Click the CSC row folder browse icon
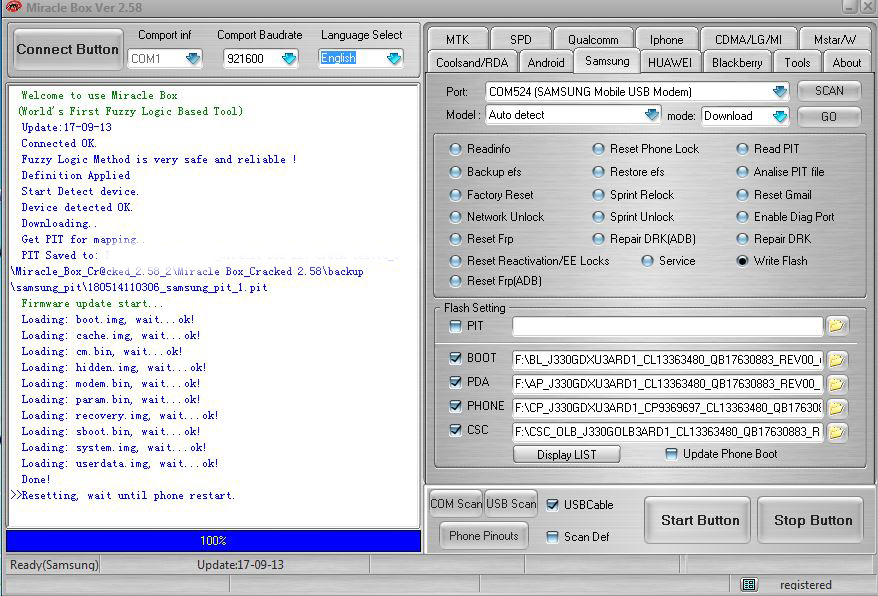The height and width of the screenshot is (596, 878). click(x=836, y=432)
